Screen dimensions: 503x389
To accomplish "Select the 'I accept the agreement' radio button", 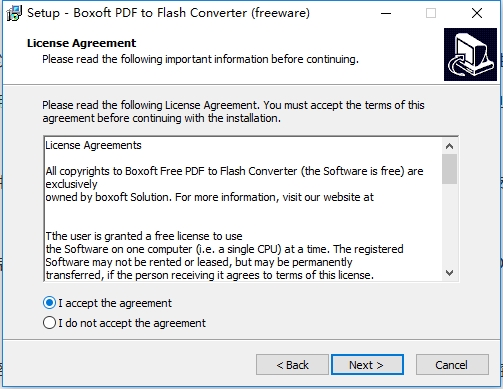I will point(49,303).
